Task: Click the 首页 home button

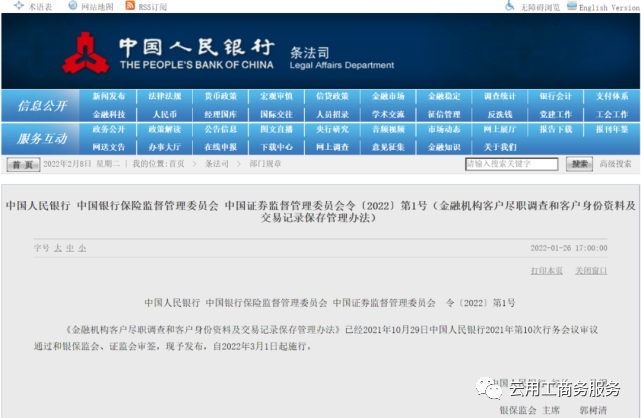Action: 23,165
